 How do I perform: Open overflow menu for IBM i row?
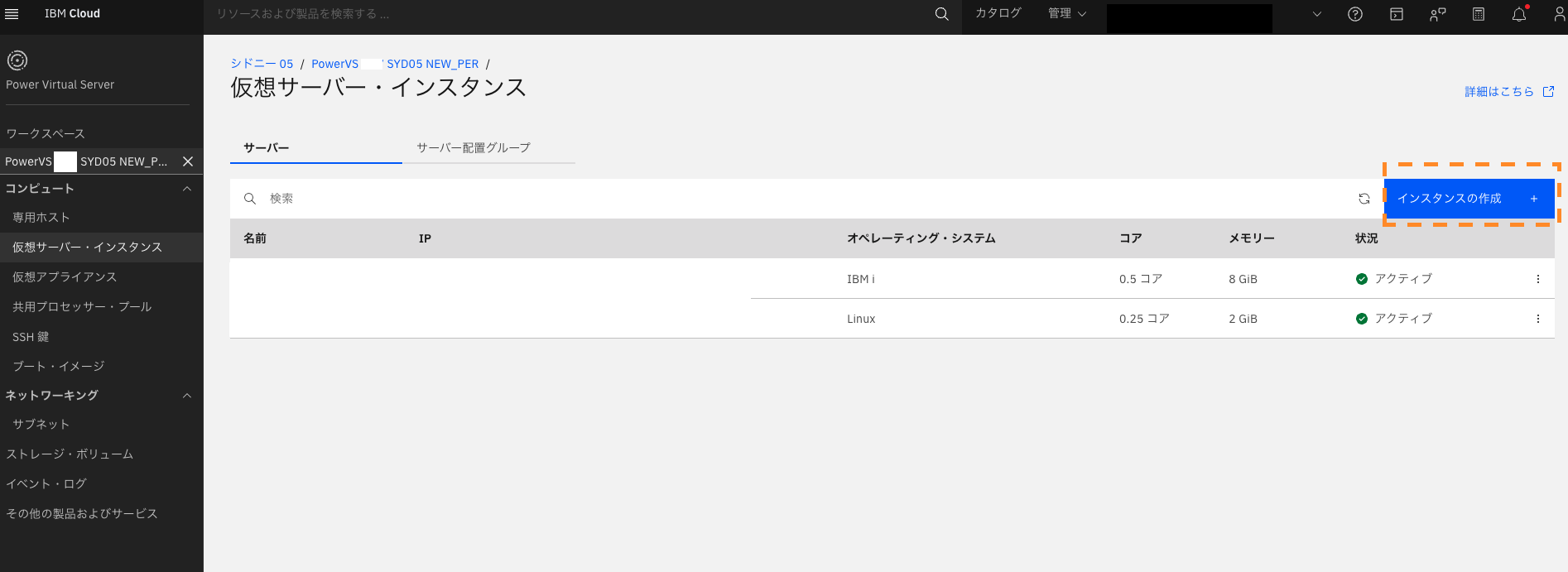coord(1538,279)
